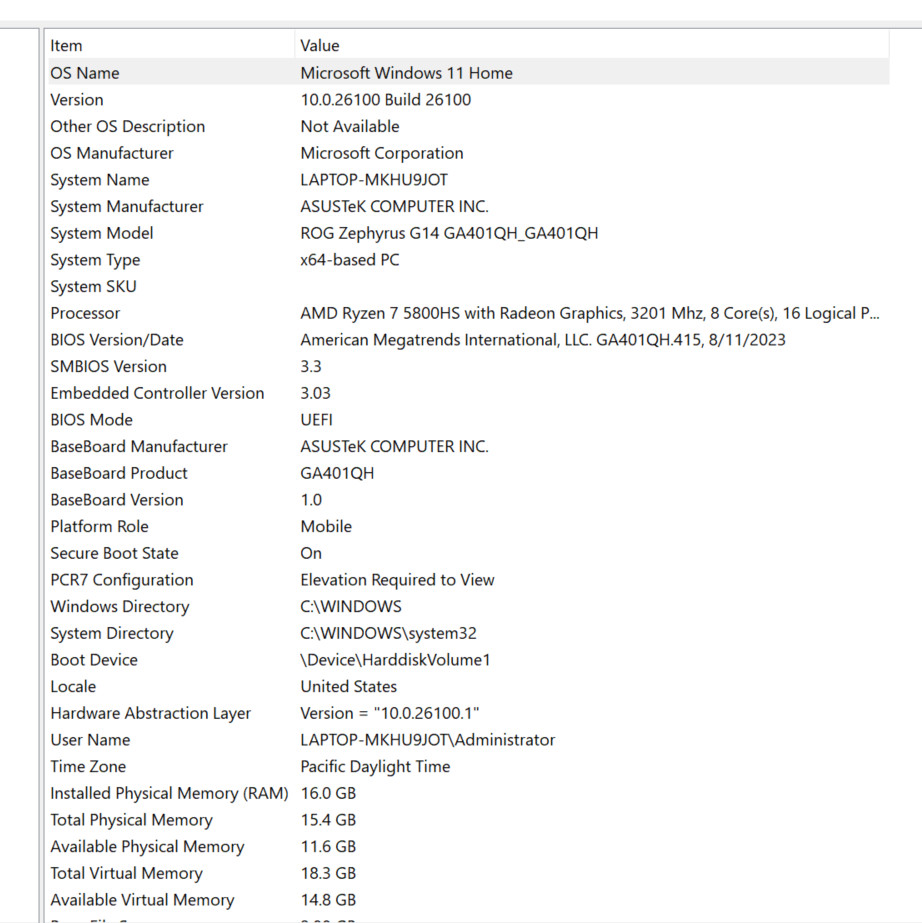Select the BaseBoard Product row label
The image size is (922, 923).
(118, 473)
